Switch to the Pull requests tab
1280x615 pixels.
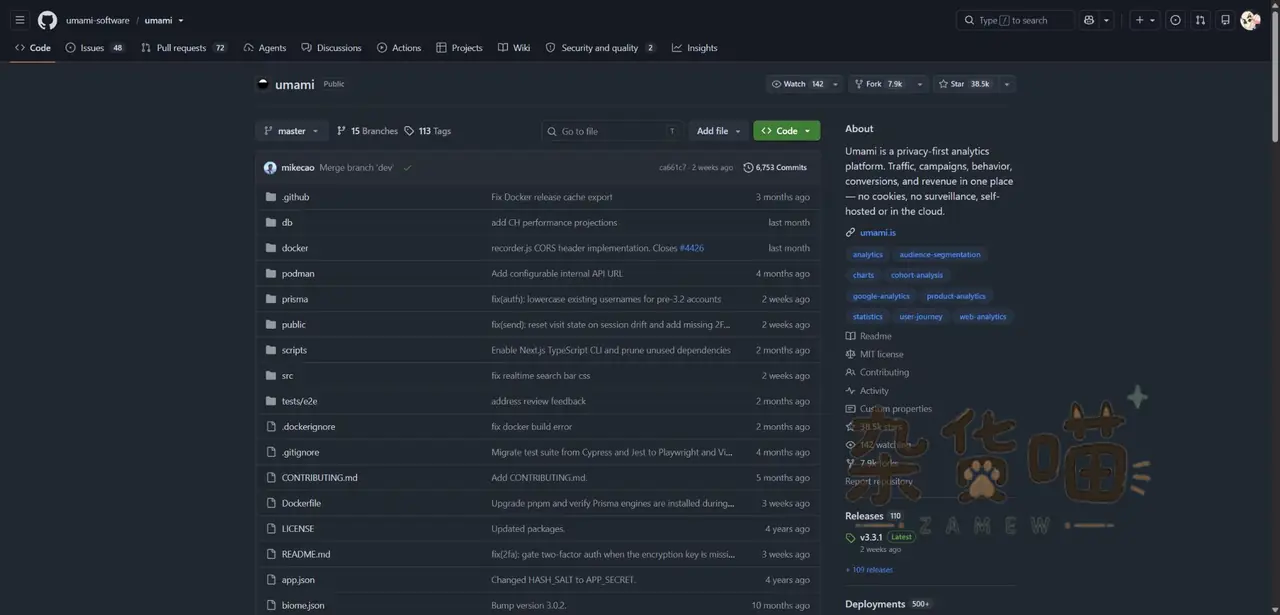pos(184,48)
